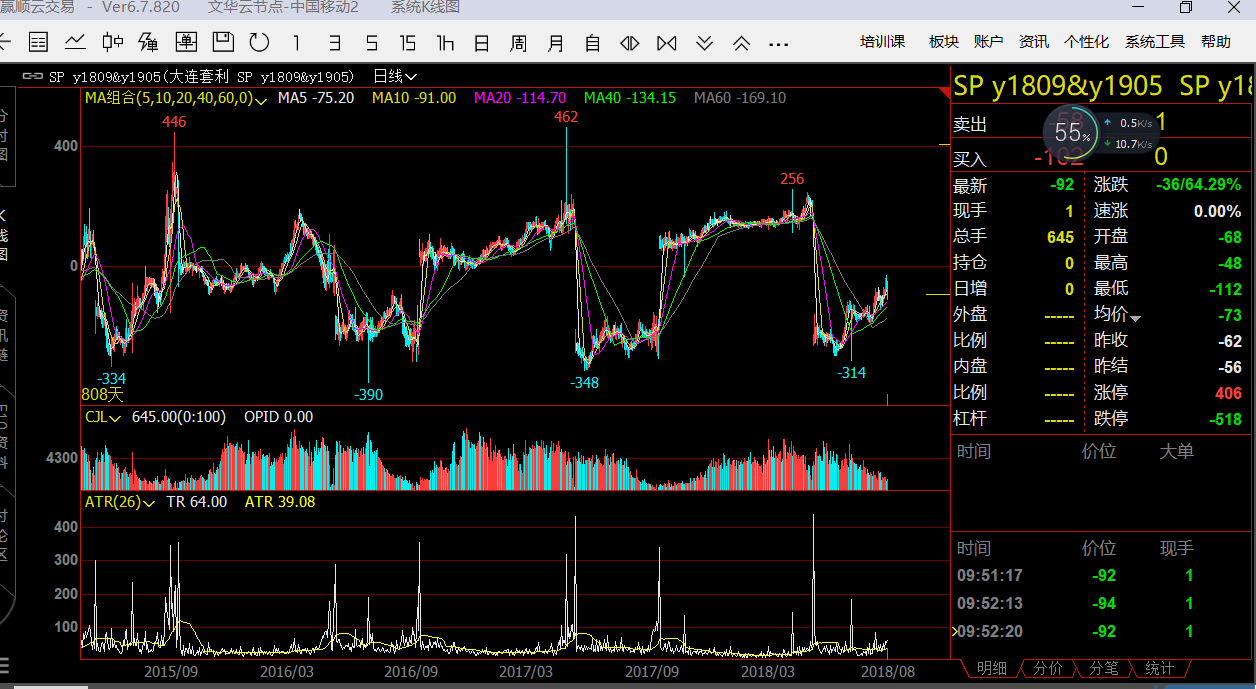The image size is (1256, 689).
Task: Open the 系统工具 menu
Action: [x=1154, y=42]
